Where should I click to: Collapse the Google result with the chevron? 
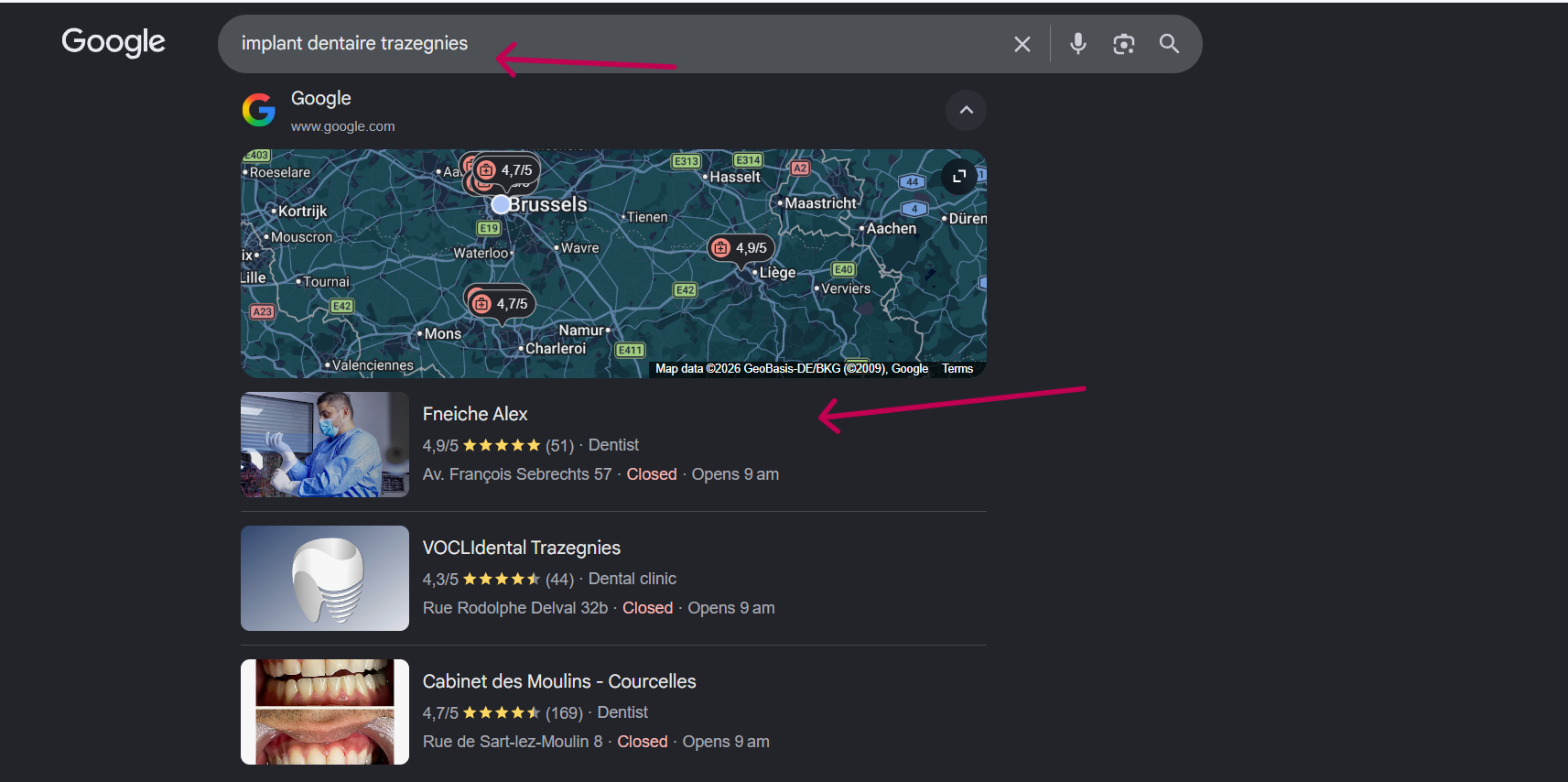966,110
